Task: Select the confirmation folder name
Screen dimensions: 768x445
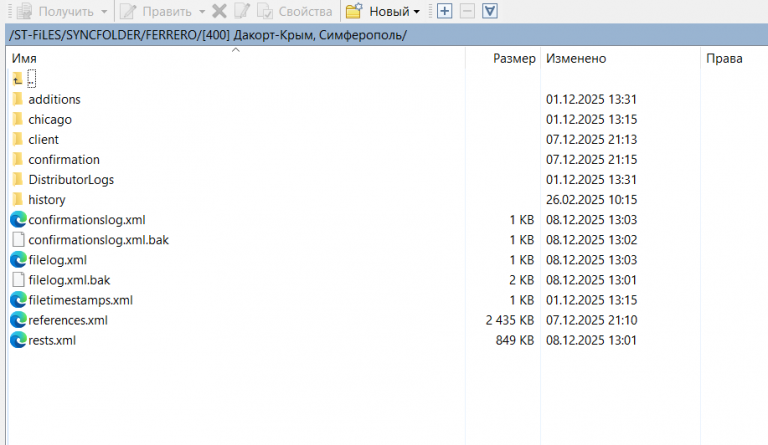Action: point(64,160)
